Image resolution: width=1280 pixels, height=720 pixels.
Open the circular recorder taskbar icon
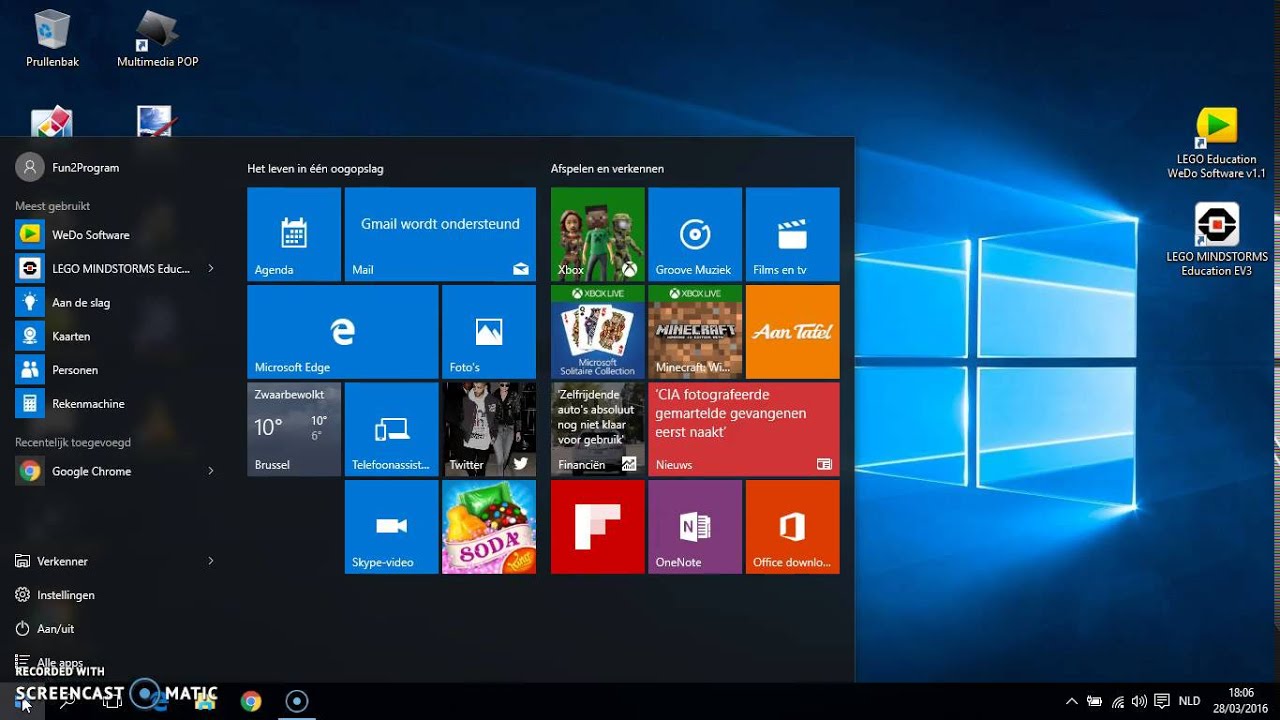297,701
